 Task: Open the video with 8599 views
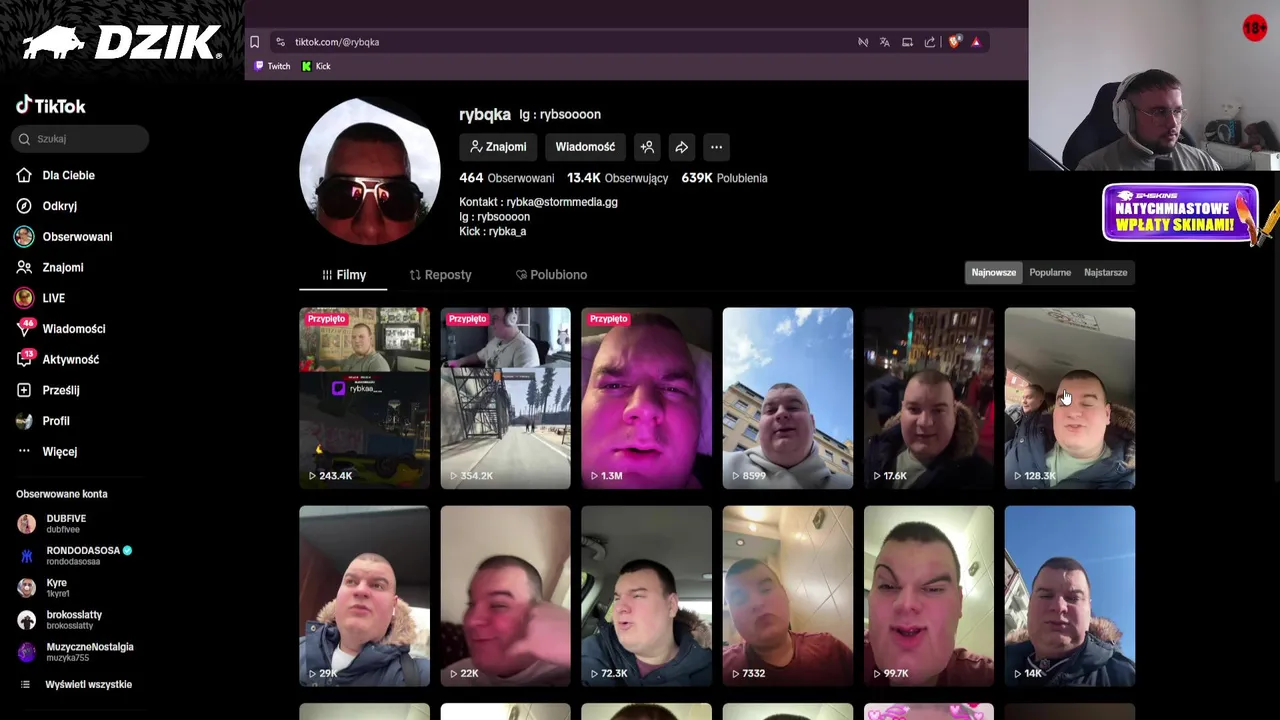[787, 398]
